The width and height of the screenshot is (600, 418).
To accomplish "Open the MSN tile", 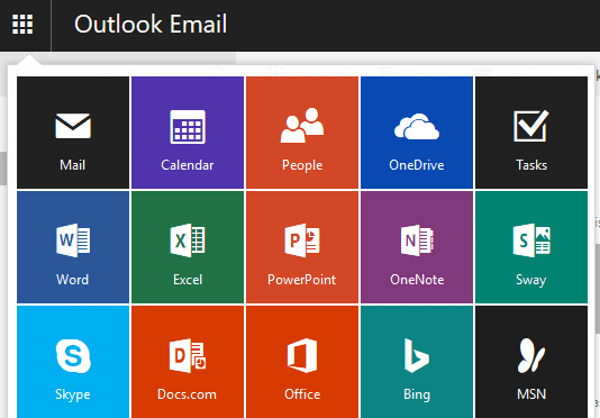I will (x=532, y=362).
